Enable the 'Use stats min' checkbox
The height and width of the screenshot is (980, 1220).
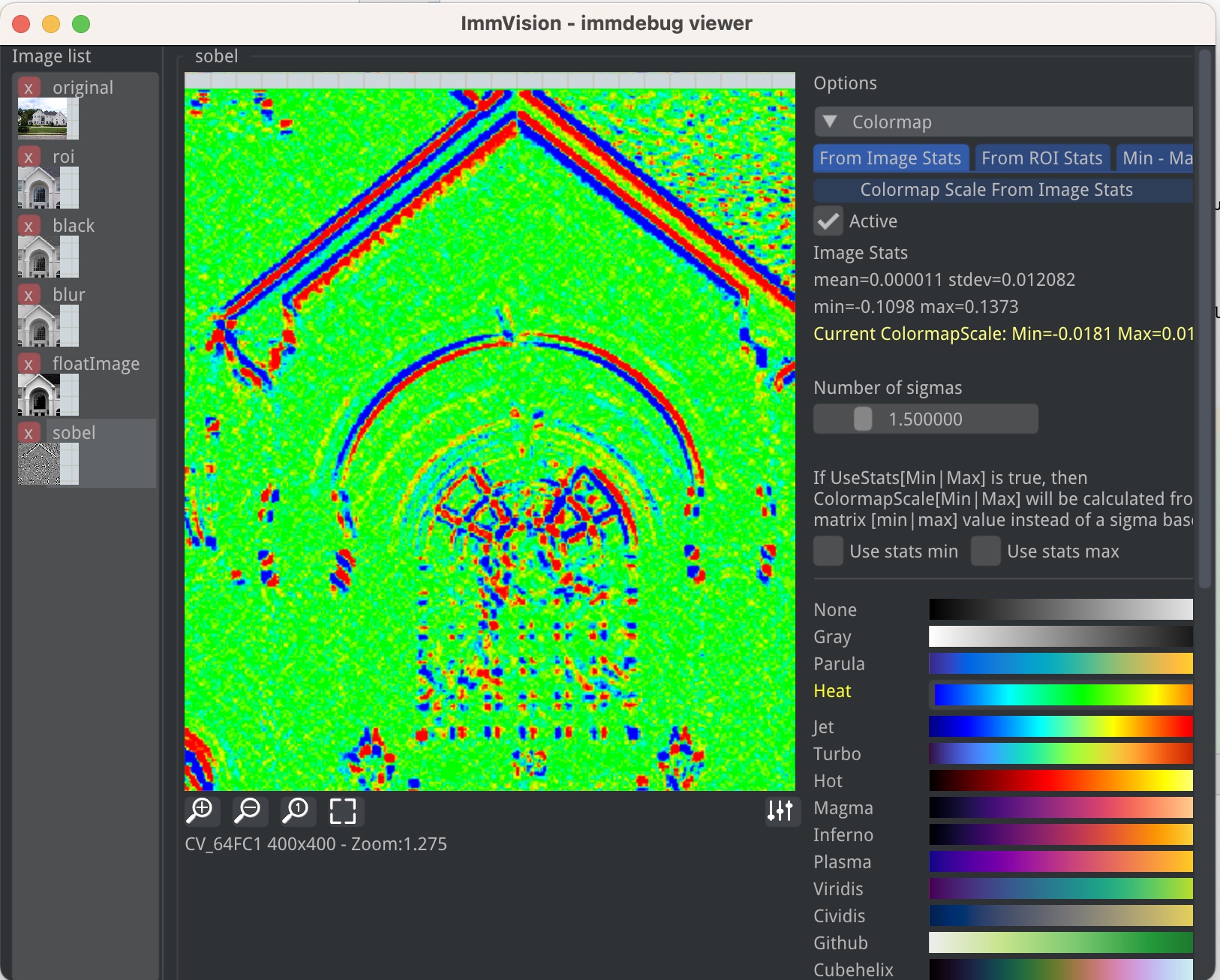(x=828, y=551)
